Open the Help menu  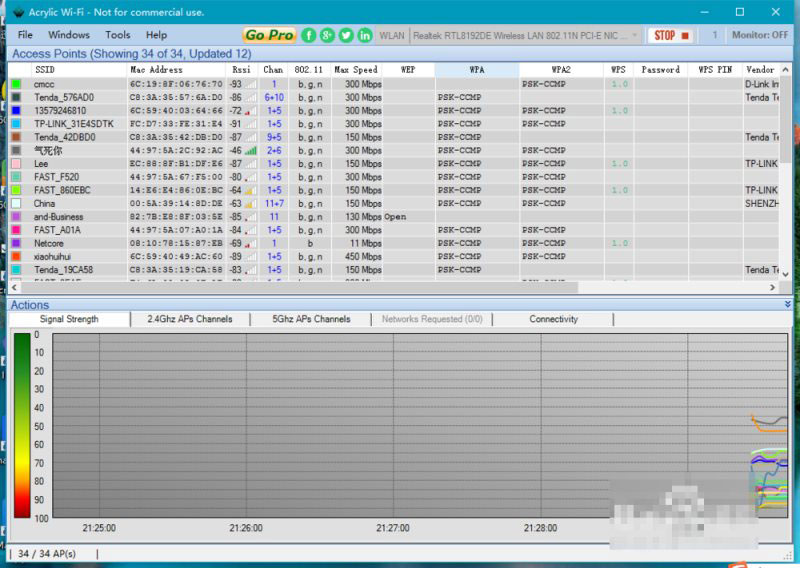(156, 35)
